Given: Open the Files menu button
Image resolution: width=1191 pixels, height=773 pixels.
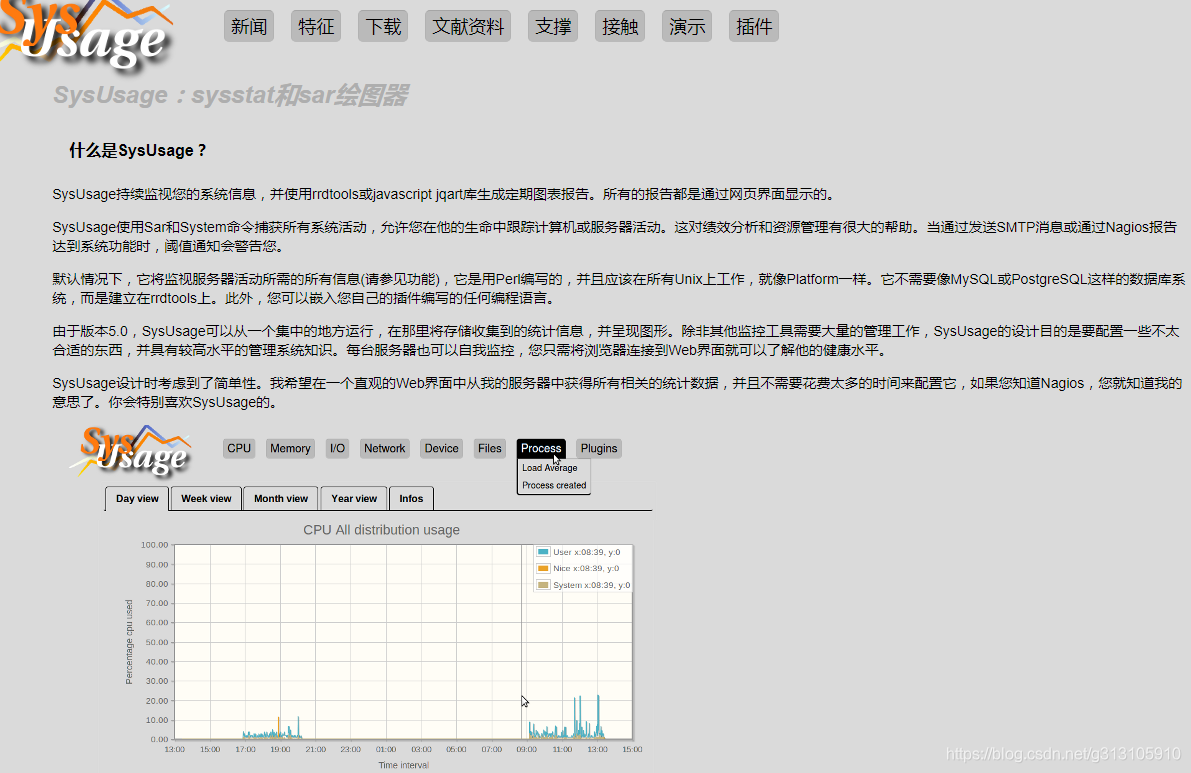Looking at the screenshot, I should coord(489,449).
